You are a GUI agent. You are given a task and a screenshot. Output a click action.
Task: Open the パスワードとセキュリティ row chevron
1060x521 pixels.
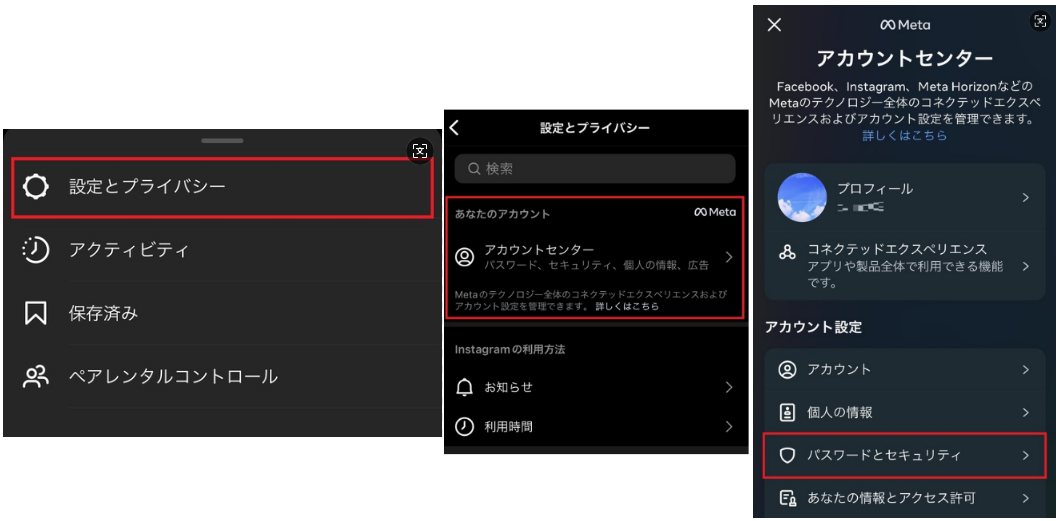click(x=1026, y=455)
